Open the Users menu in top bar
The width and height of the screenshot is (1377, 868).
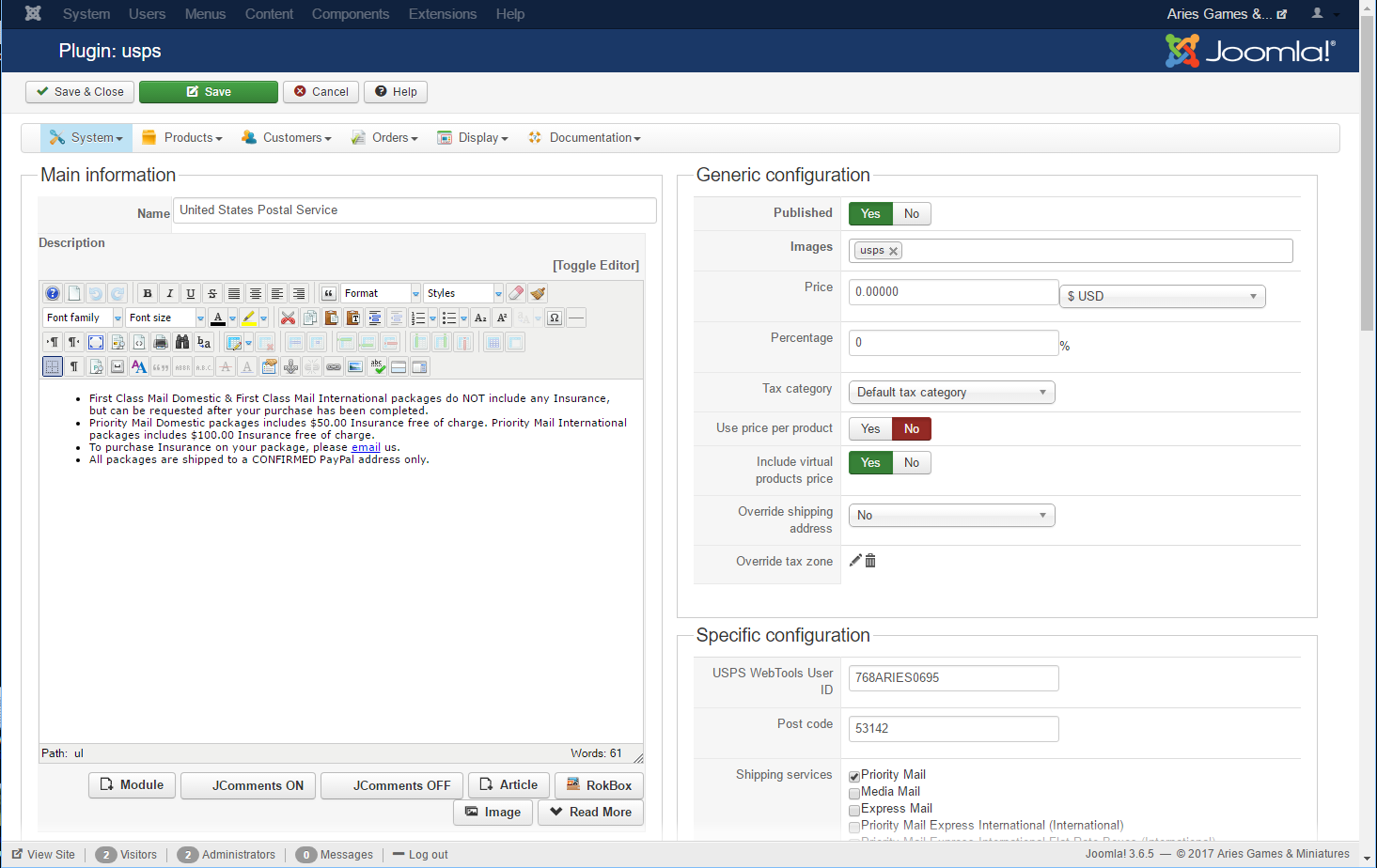point(147,14)
